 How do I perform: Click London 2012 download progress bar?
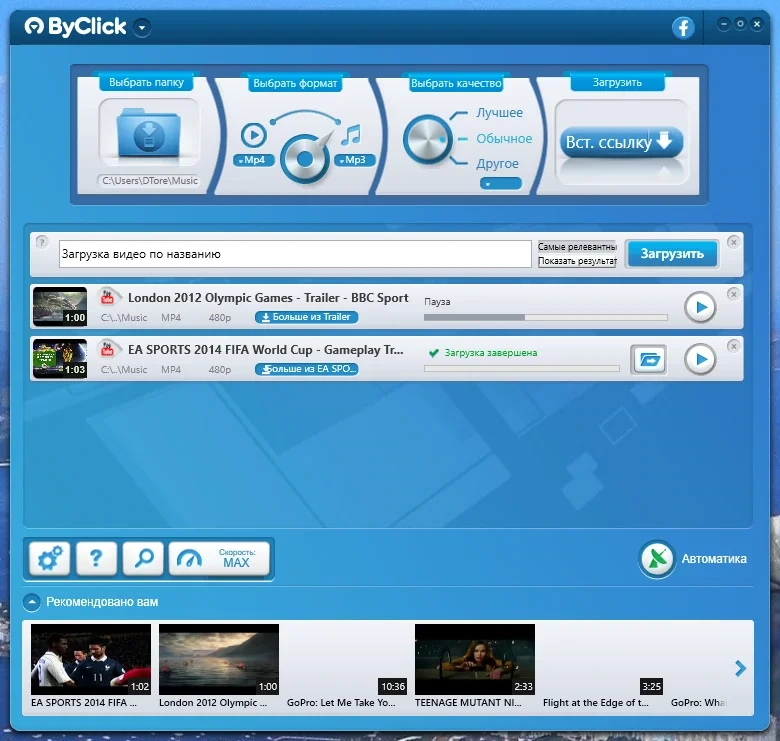point(546,317)
